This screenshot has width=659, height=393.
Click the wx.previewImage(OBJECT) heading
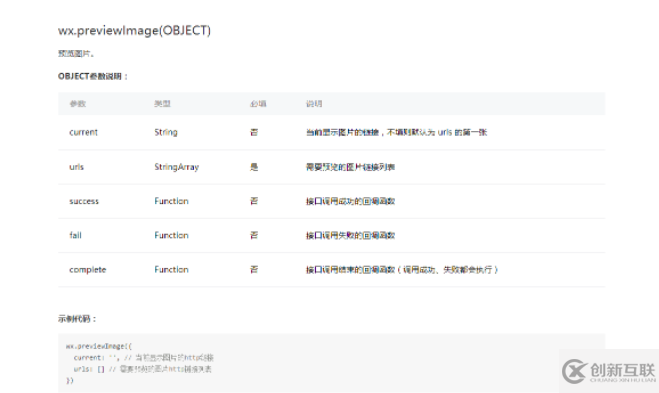point(134,31)
